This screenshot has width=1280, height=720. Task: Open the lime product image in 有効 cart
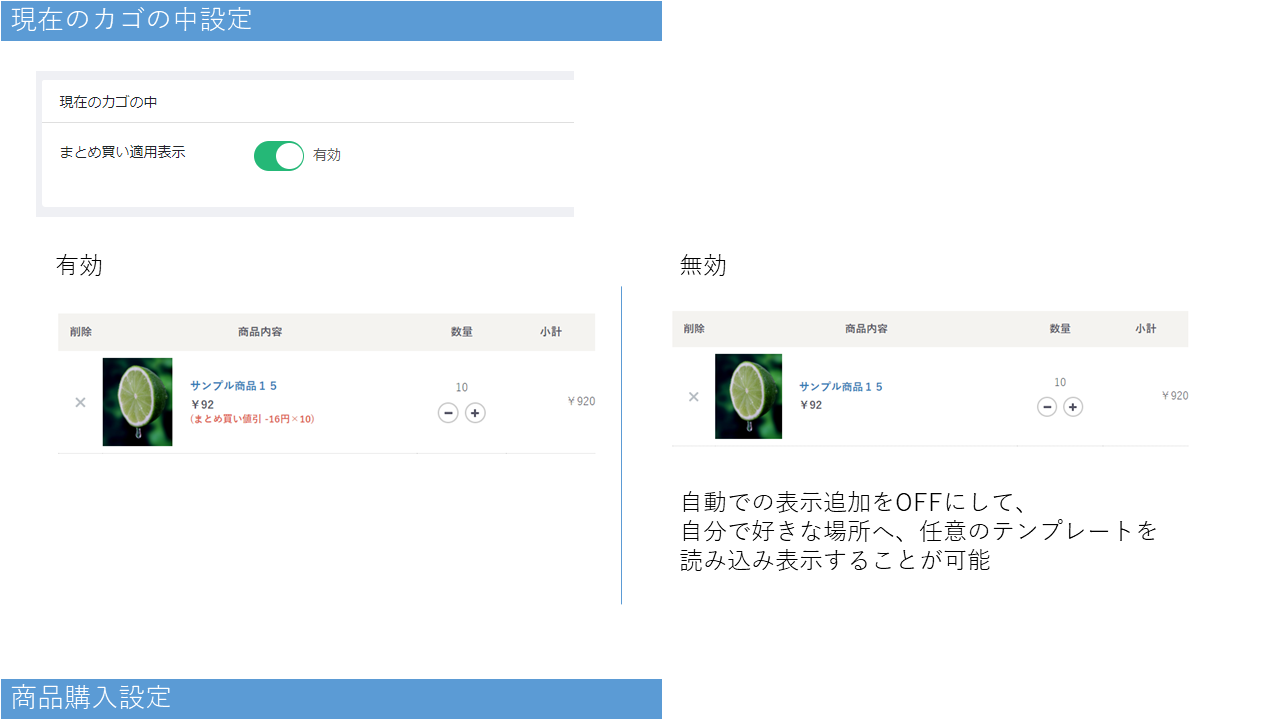tap(137, 402)
